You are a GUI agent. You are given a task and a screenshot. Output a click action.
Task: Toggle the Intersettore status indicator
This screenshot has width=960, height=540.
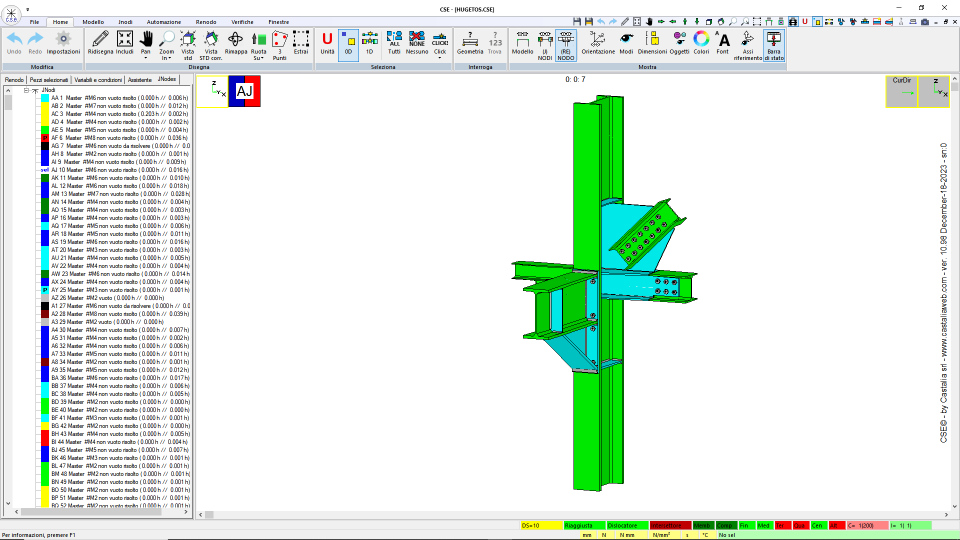point(670,525)
